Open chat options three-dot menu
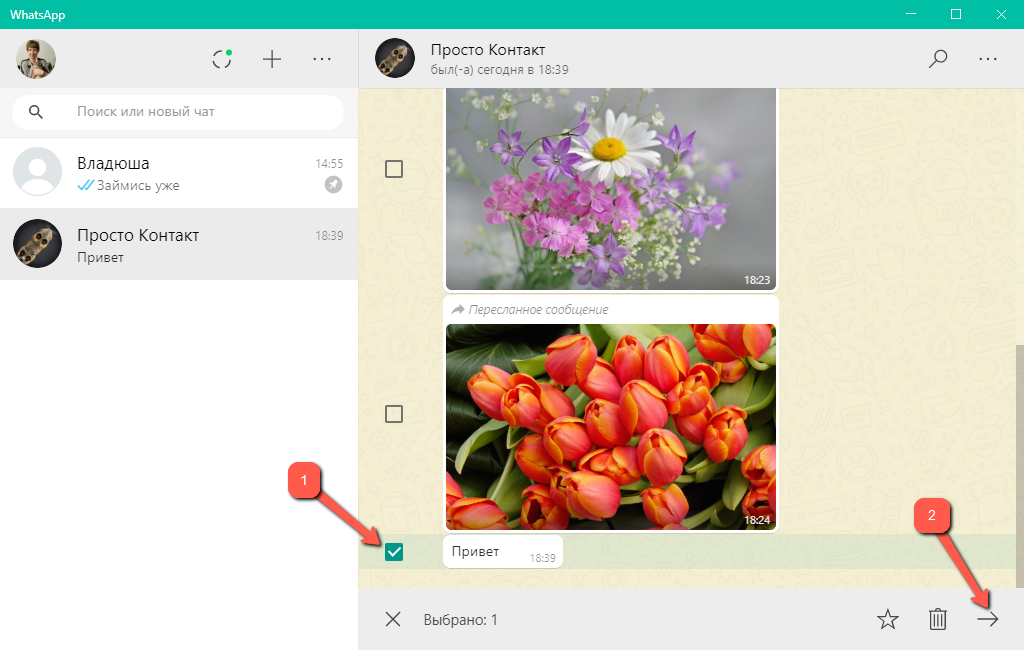This screenshot has height=650, width=1024. point(988,59)
